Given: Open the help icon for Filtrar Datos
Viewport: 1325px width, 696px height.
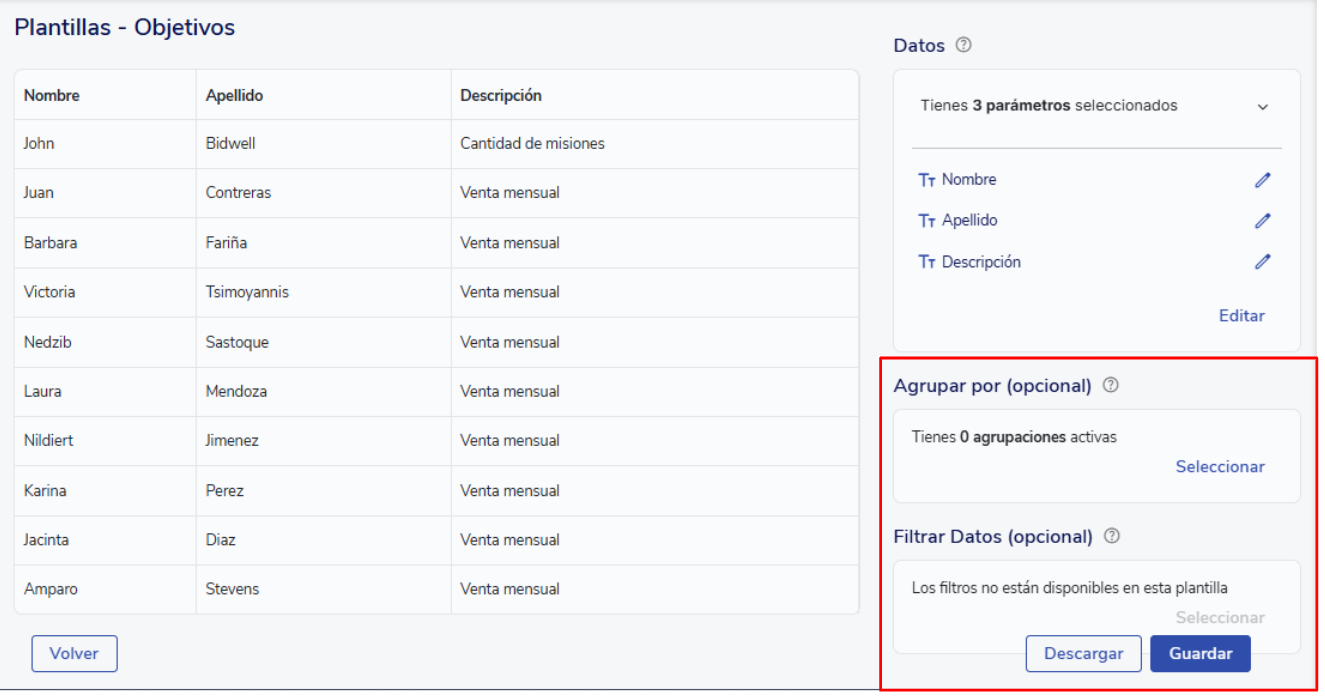Looking at the screenshot, I should [x=1111, y=536].
